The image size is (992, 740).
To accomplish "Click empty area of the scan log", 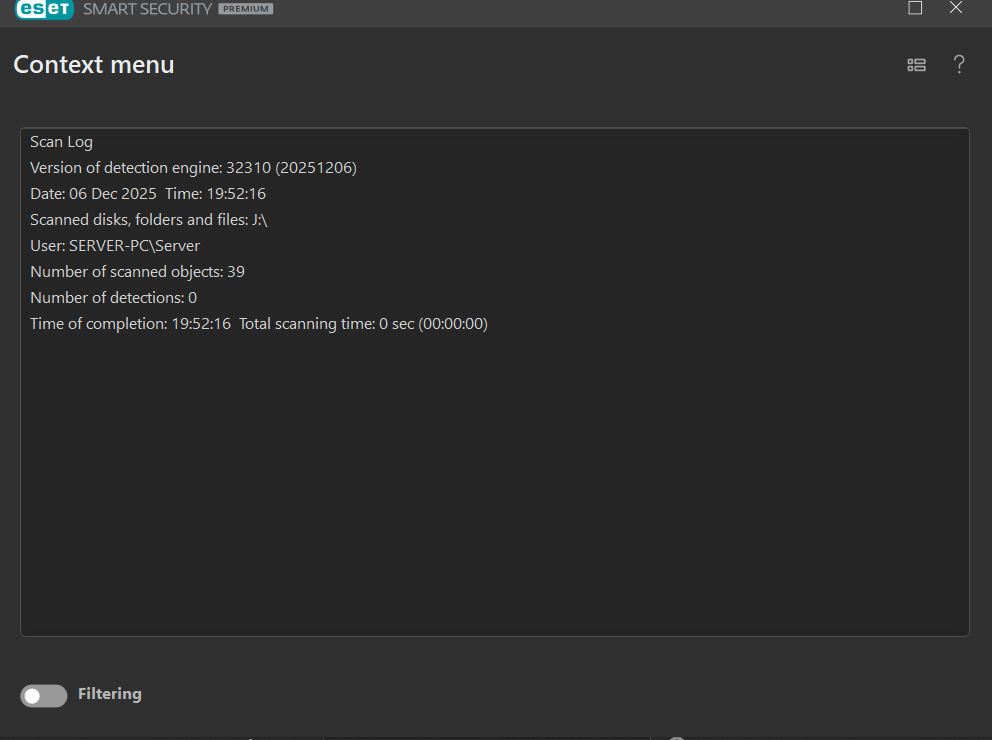I will coord(494,480).
